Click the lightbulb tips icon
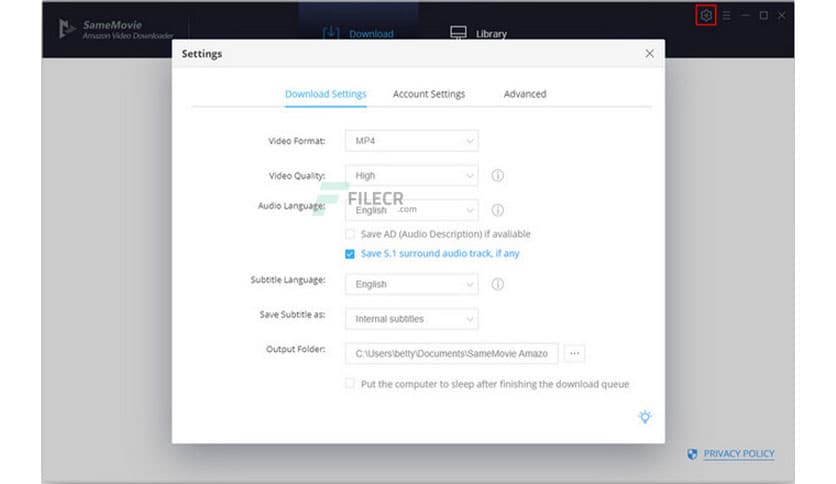 pyautogui.click(x=645, y=417)
